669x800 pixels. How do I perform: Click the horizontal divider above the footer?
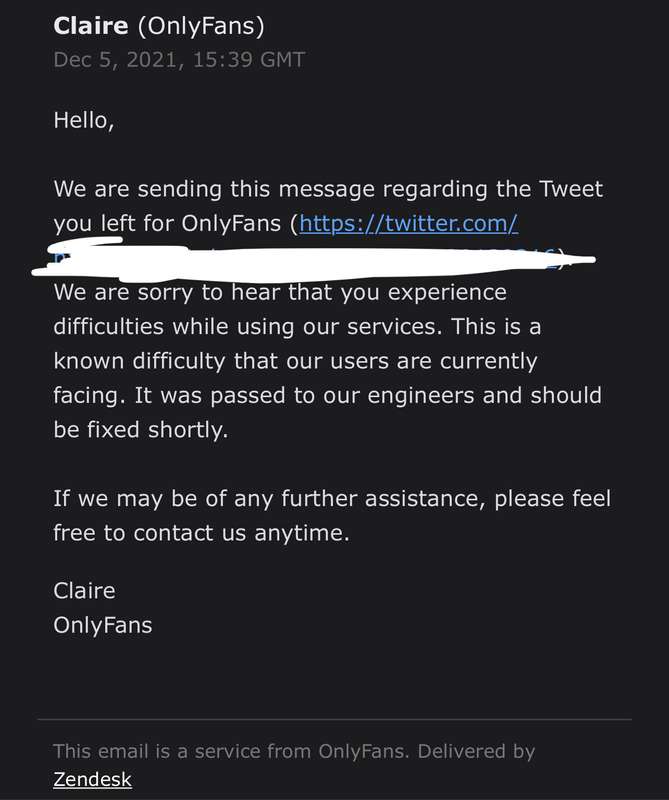tap(334, 719)
